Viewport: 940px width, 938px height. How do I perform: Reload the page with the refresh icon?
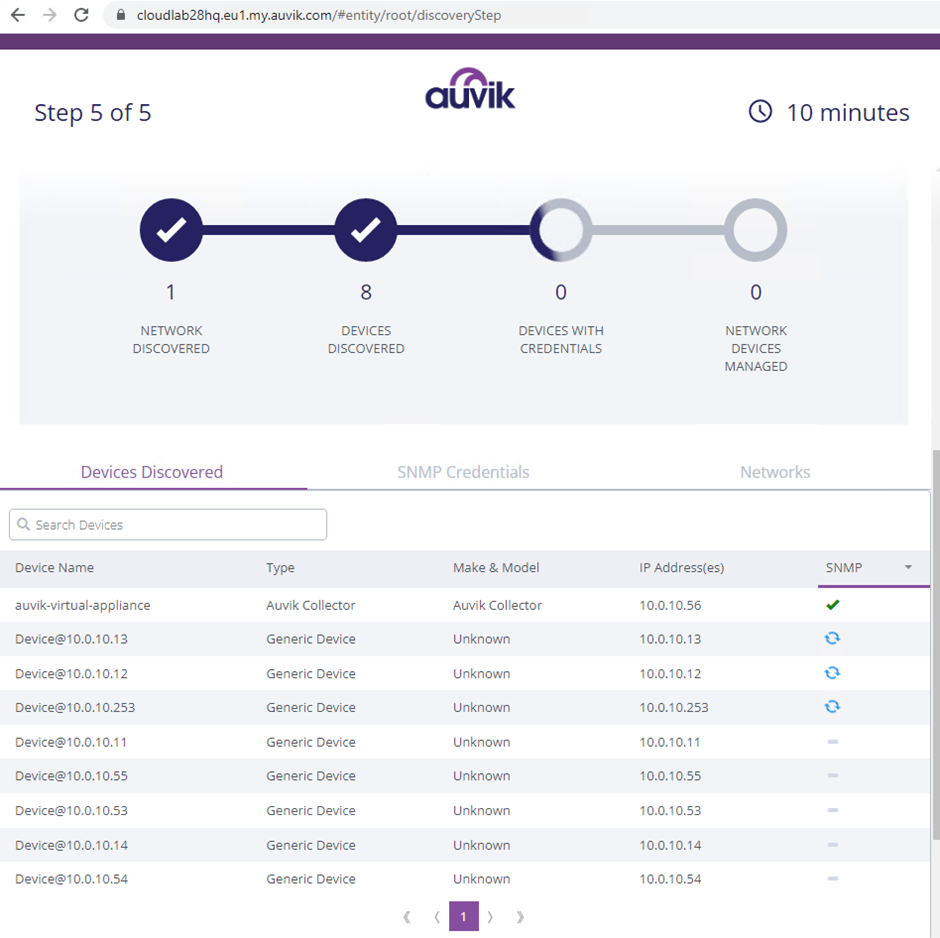(x=82, y=15)
